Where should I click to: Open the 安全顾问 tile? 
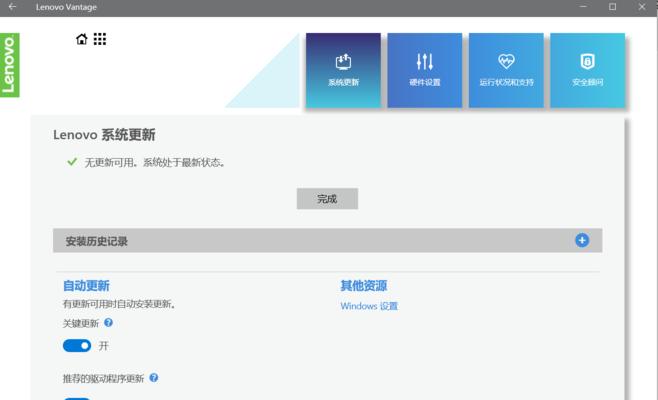(588, 71)
